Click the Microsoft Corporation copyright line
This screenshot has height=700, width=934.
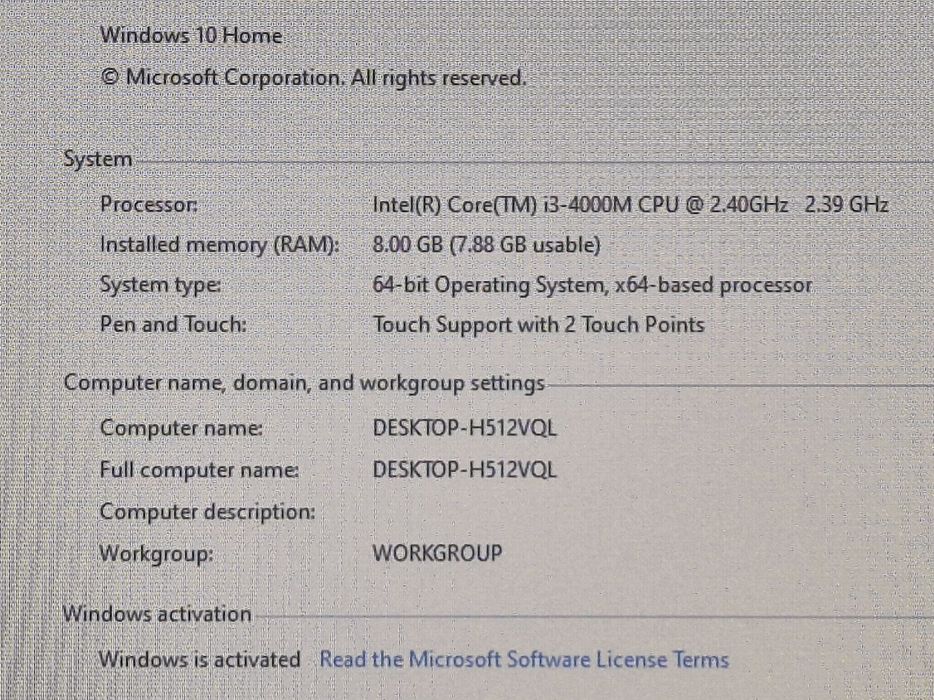click(x=313, y=77)
